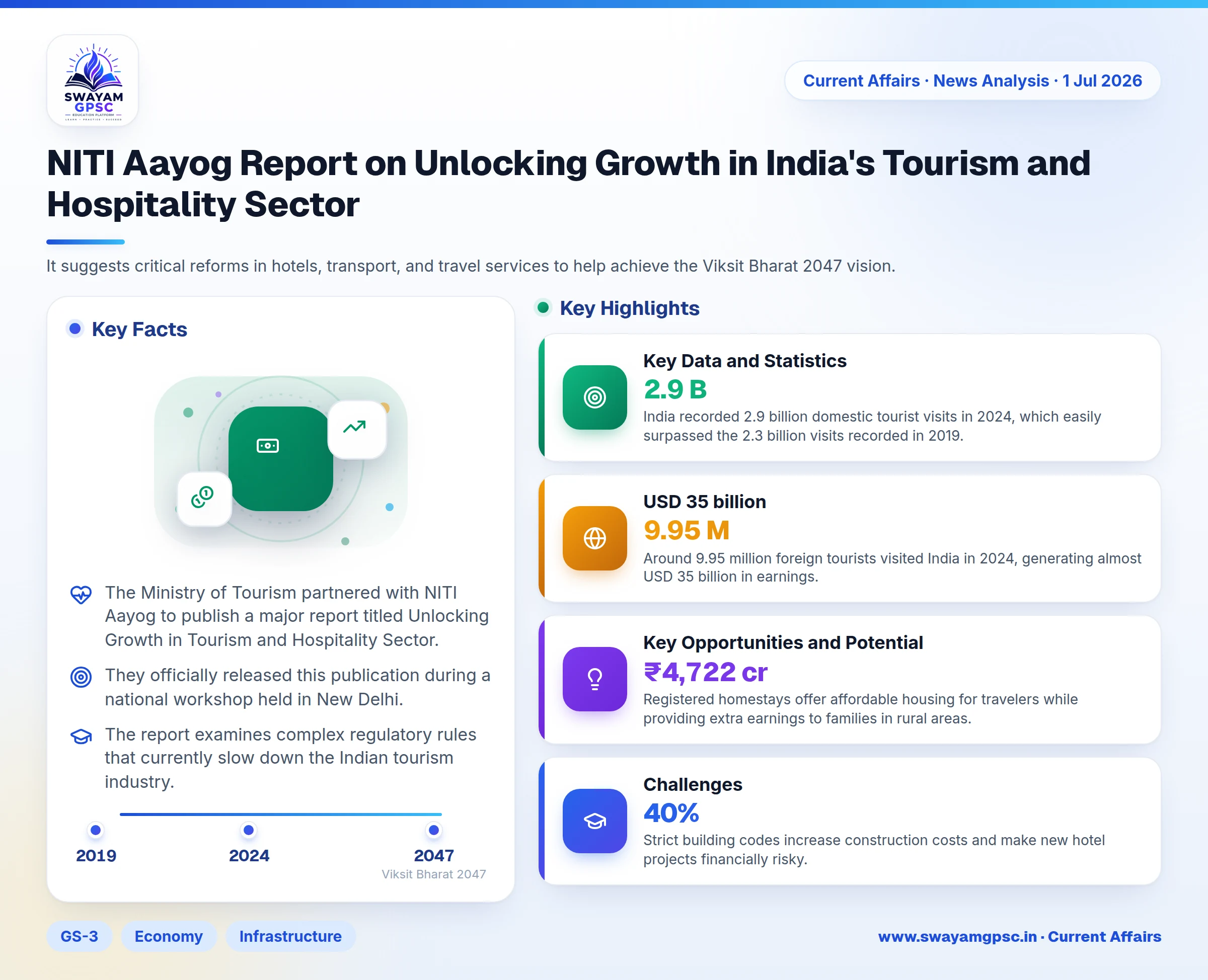Click the blue graduation cap icon beside Challenges
This screenshot has width=1208, height=980.
tap(594, 821)
